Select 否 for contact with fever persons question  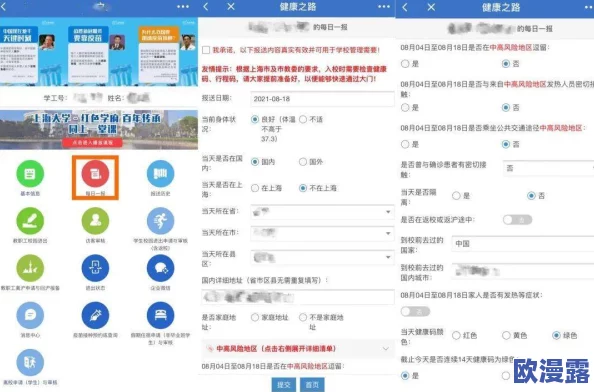506,108
